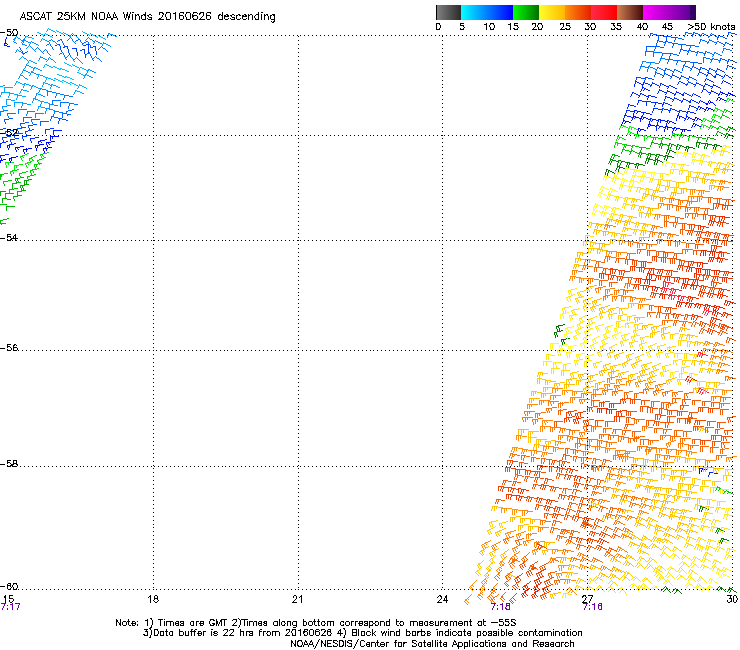
Task: Click the legend label '0'
Action: click(438, 27)
